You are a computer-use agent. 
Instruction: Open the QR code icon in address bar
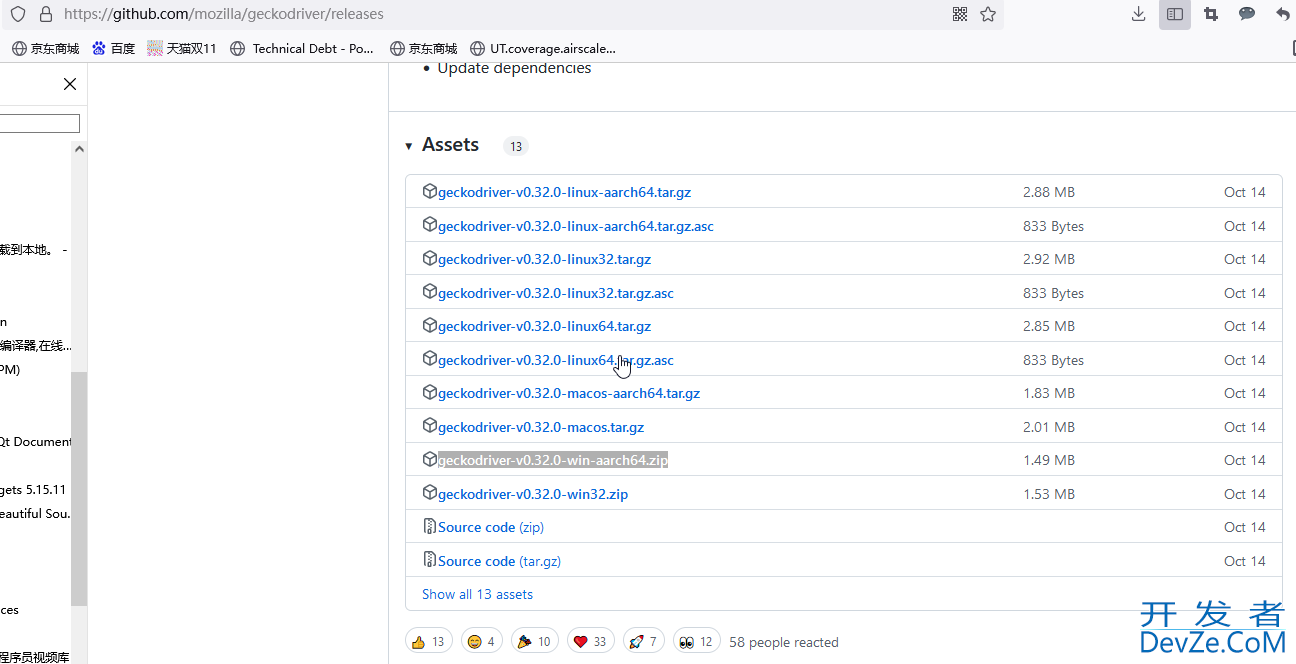960,14
